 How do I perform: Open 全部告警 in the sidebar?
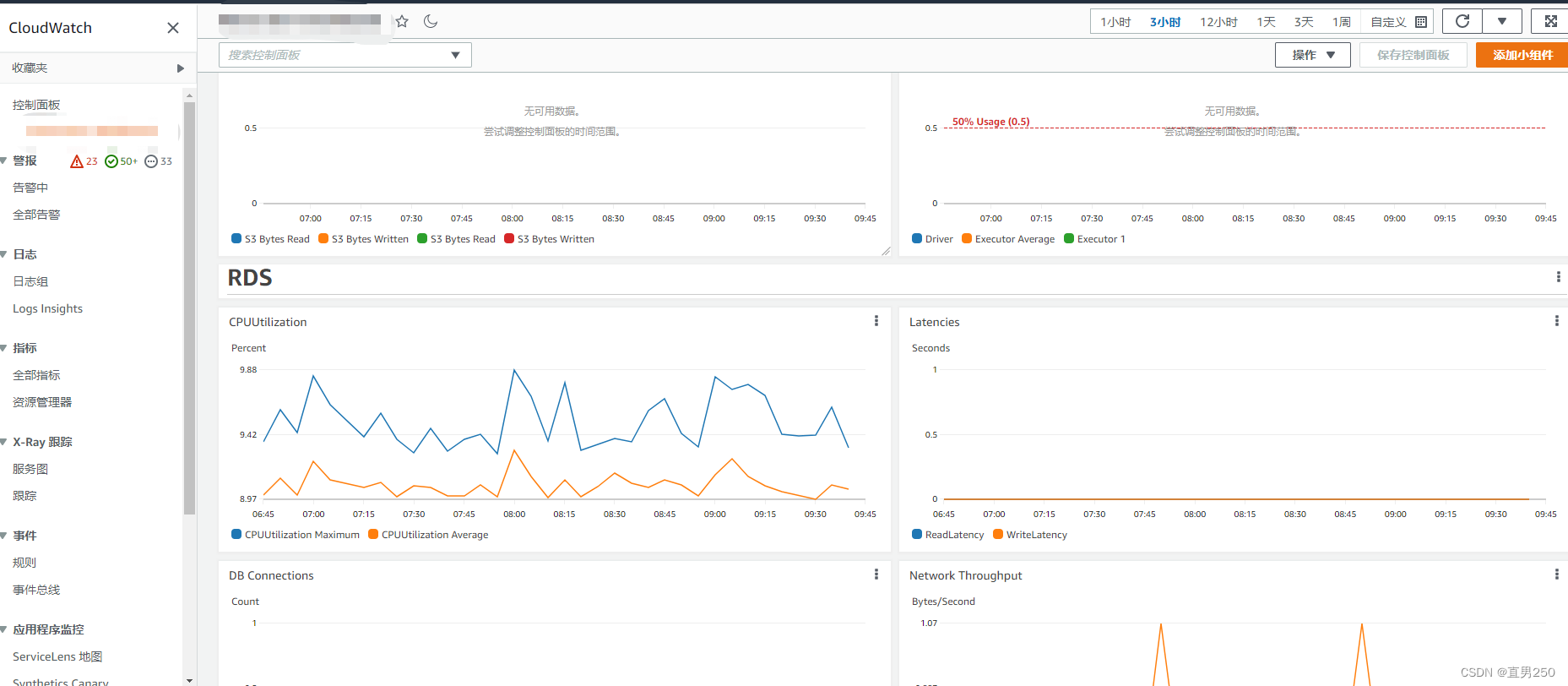tap(36, 215)
